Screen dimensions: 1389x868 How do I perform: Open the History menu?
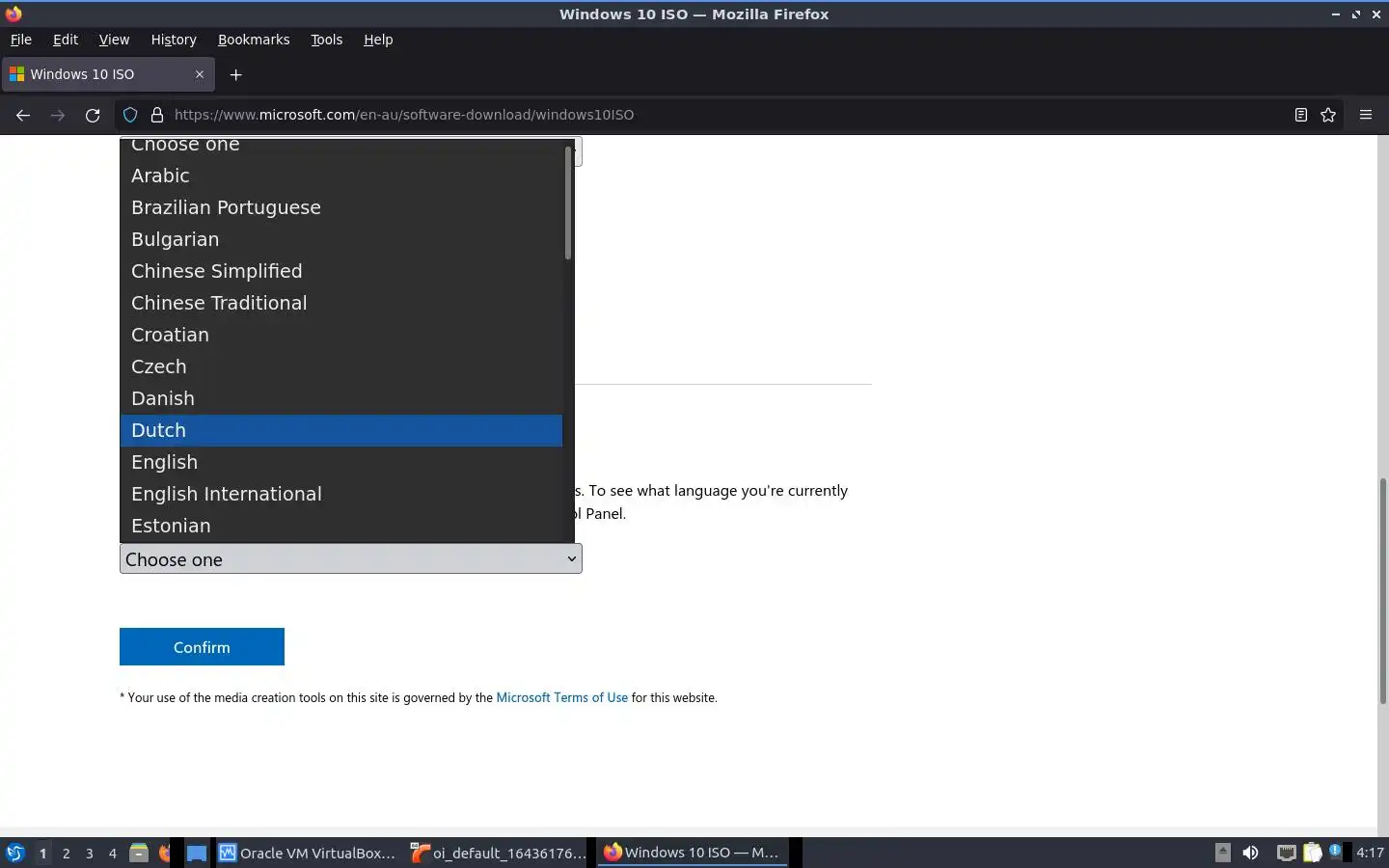[x=174, y=40]
